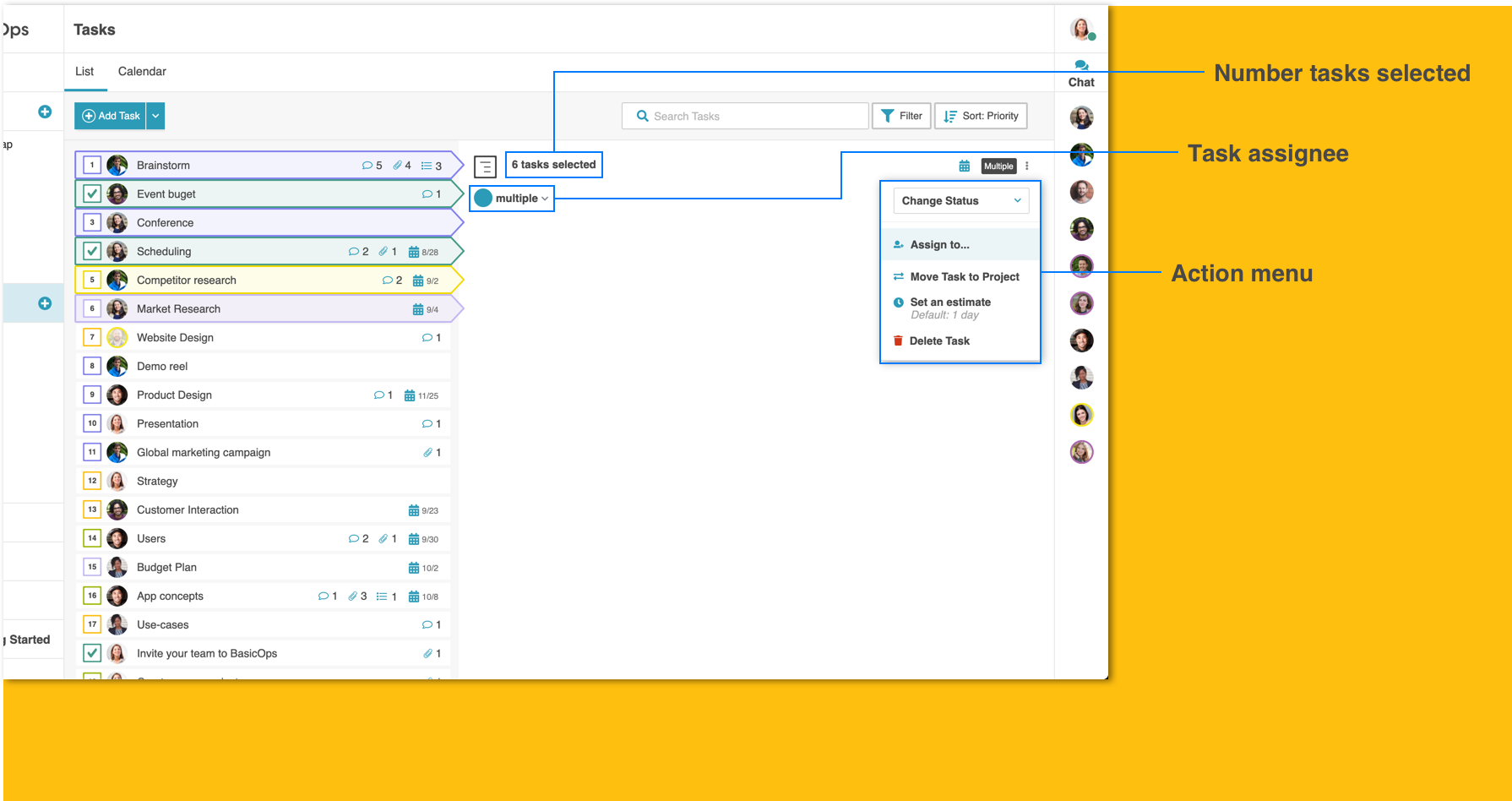Click the subtasks icon on App concepts
Viewport: 1512px width, 801px height.
(382, 597)
